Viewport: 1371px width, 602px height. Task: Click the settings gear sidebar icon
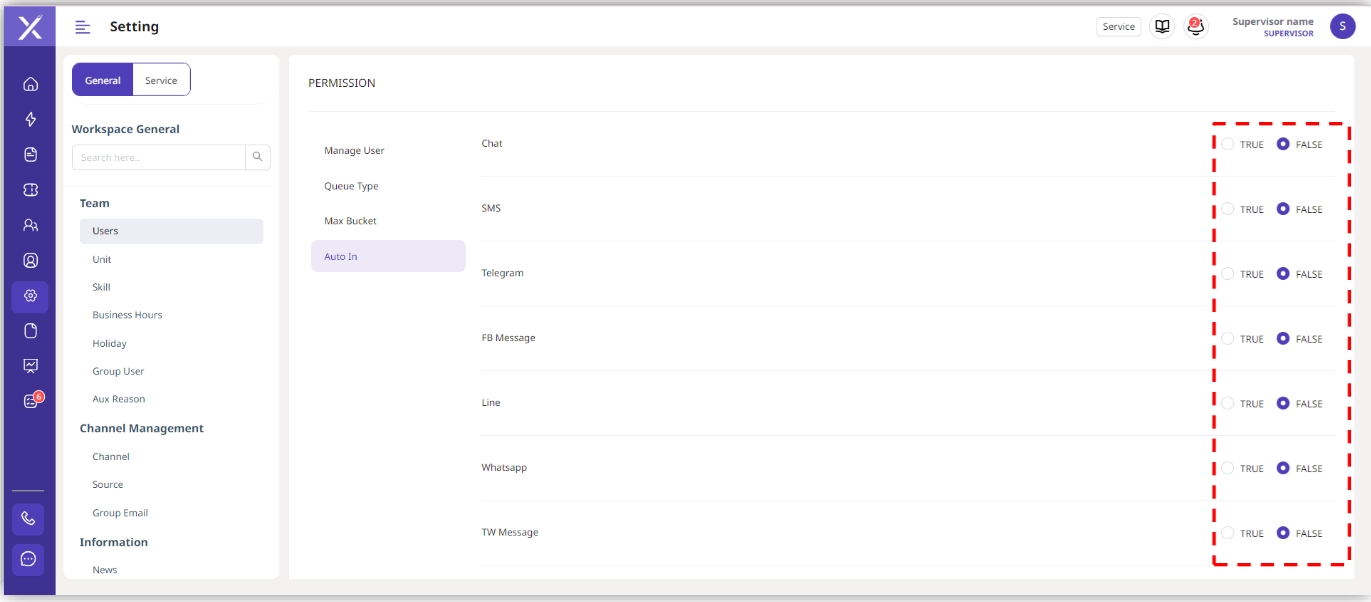(x=30, y=296)
